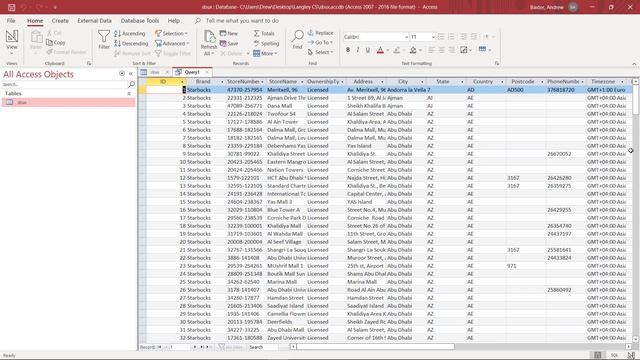Run Spelling check
This screenshot has width=640, height=360.
[x=266, y=43]
